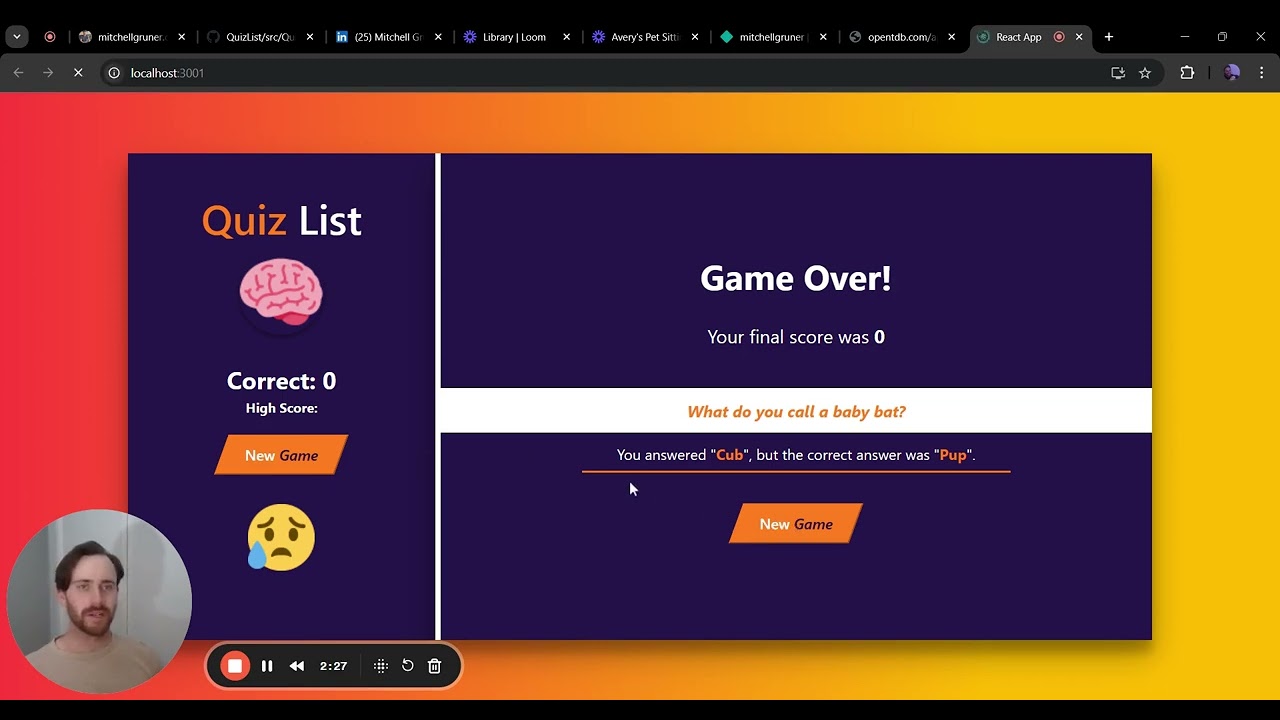
Task: Click the baby bat question text
Action: click(796, 412)
